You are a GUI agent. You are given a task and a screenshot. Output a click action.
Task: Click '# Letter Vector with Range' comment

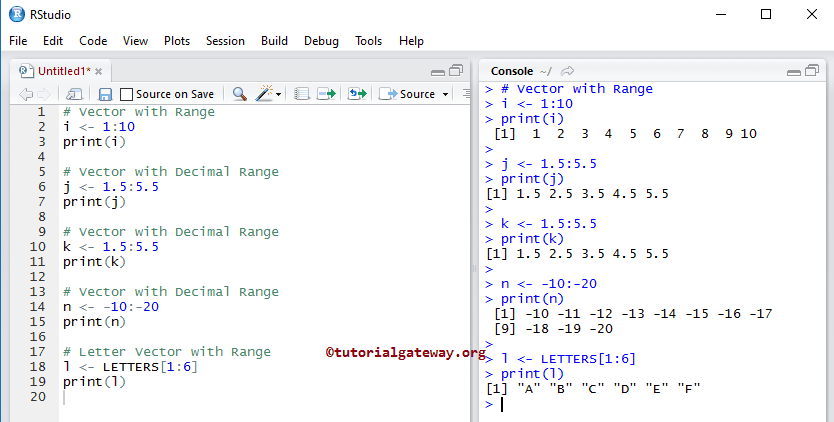[167, 352]
